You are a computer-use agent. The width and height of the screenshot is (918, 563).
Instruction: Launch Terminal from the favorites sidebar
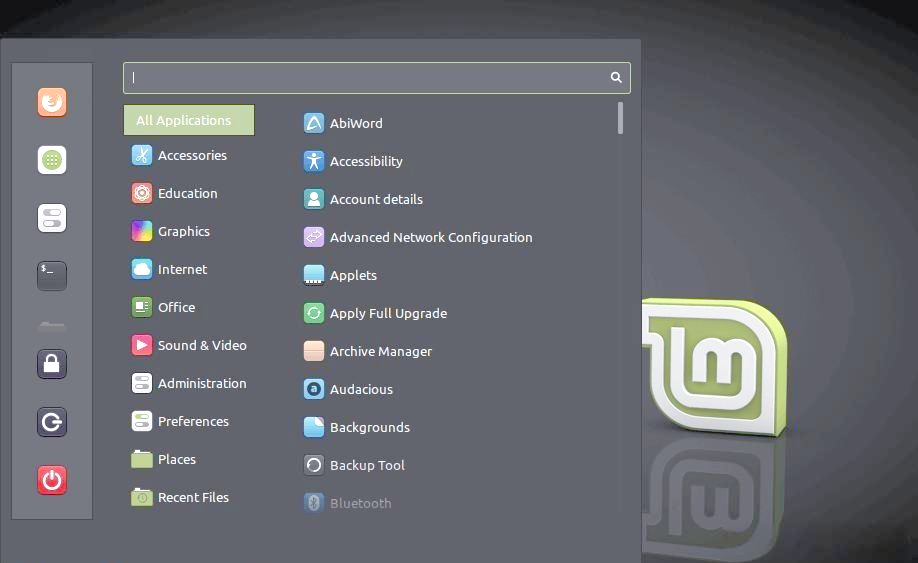pos(52,276)
